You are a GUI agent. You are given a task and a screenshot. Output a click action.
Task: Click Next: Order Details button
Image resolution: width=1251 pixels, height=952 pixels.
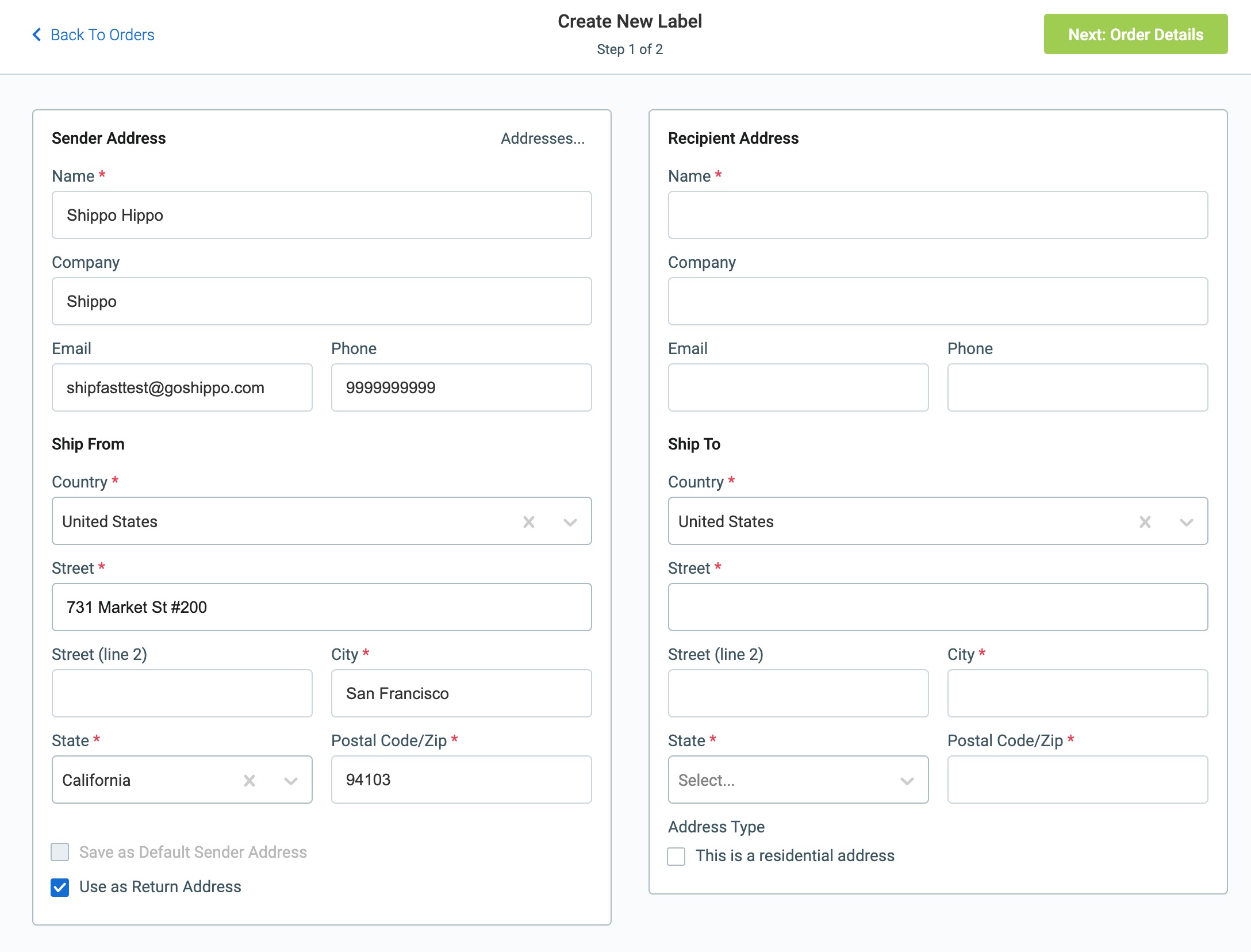(1135, 34)
